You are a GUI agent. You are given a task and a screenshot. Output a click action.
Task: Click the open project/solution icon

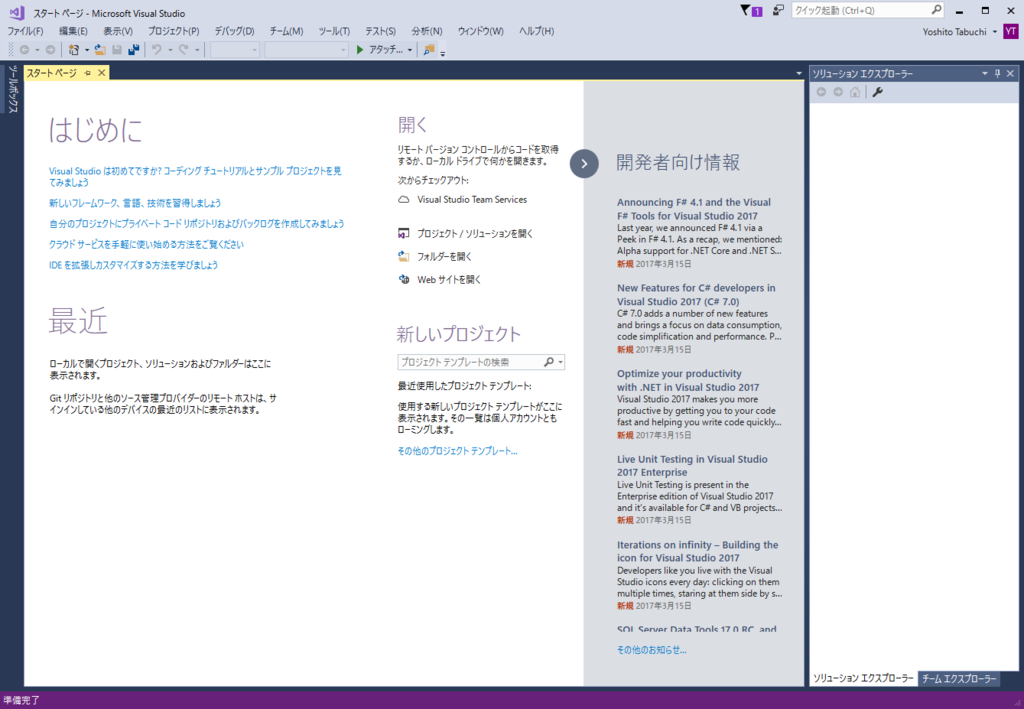coord(404,233)
